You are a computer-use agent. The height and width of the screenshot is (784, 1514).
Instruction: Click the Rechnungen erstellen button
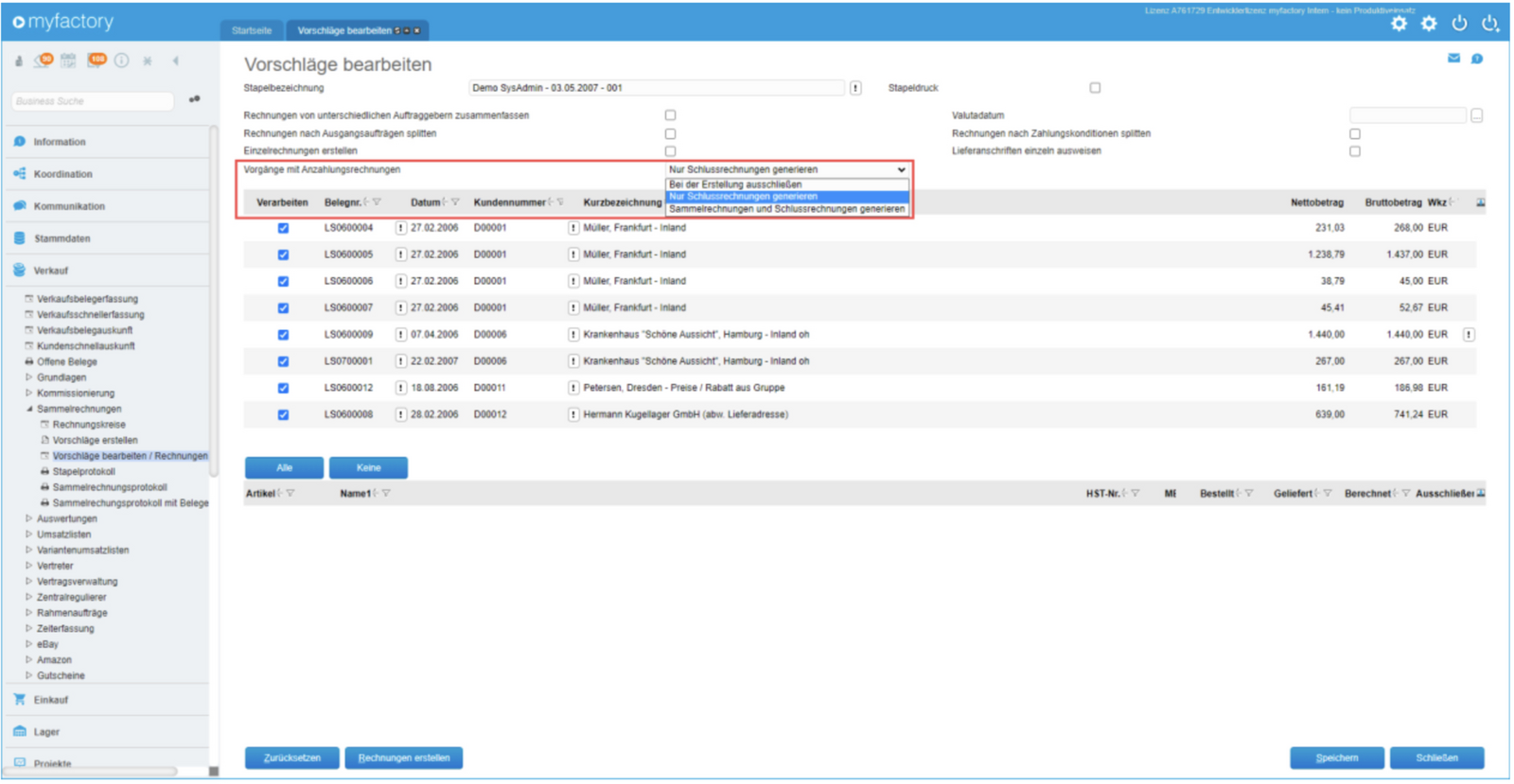coord(404,758)
